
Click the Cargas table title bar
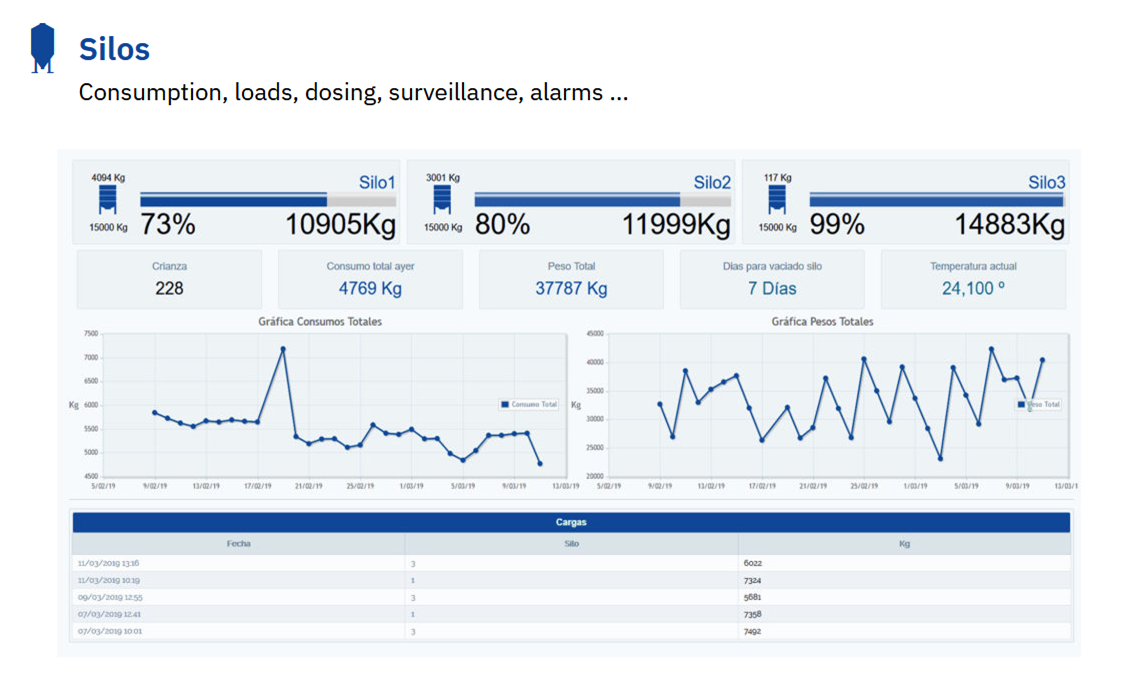[571, 522]
